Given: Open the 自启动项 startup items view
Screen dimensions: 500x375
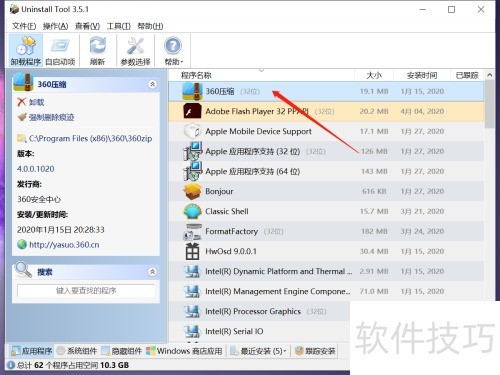Looking at the screenshot, I should [x=60, y=50].
